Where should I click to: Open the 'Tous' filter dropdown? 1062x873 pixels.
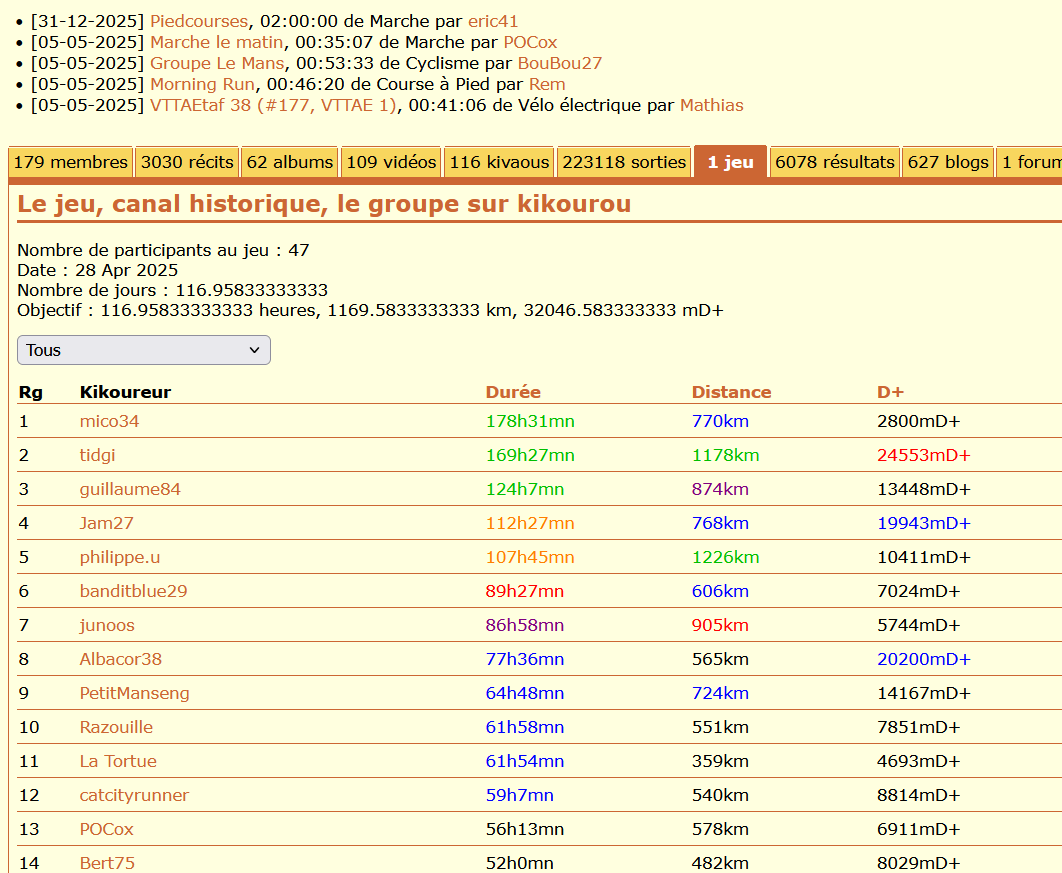click(143, 350)
